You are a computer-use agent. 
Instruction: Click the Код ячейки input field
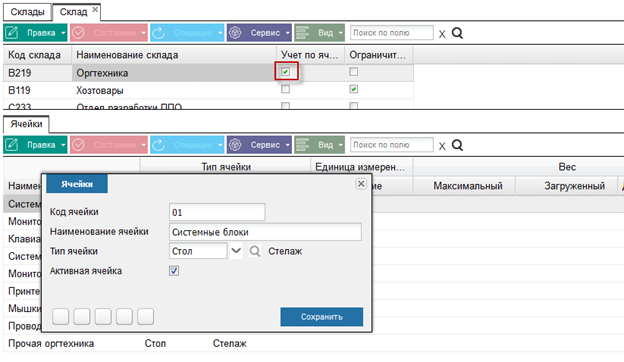click(x=217, y=212)
